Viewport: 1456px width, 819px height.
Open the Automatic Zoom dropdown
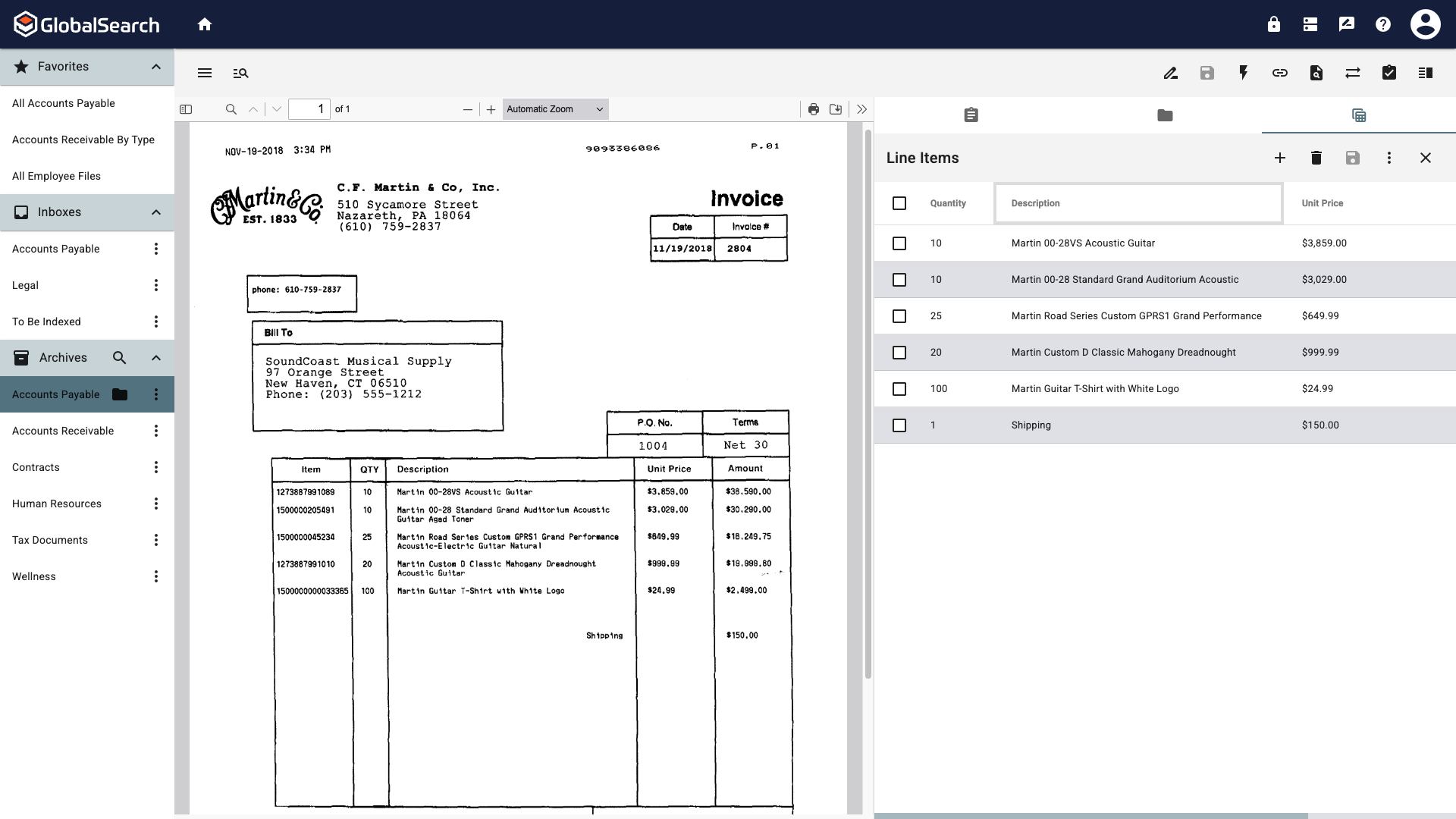click(x=554, y=109)
